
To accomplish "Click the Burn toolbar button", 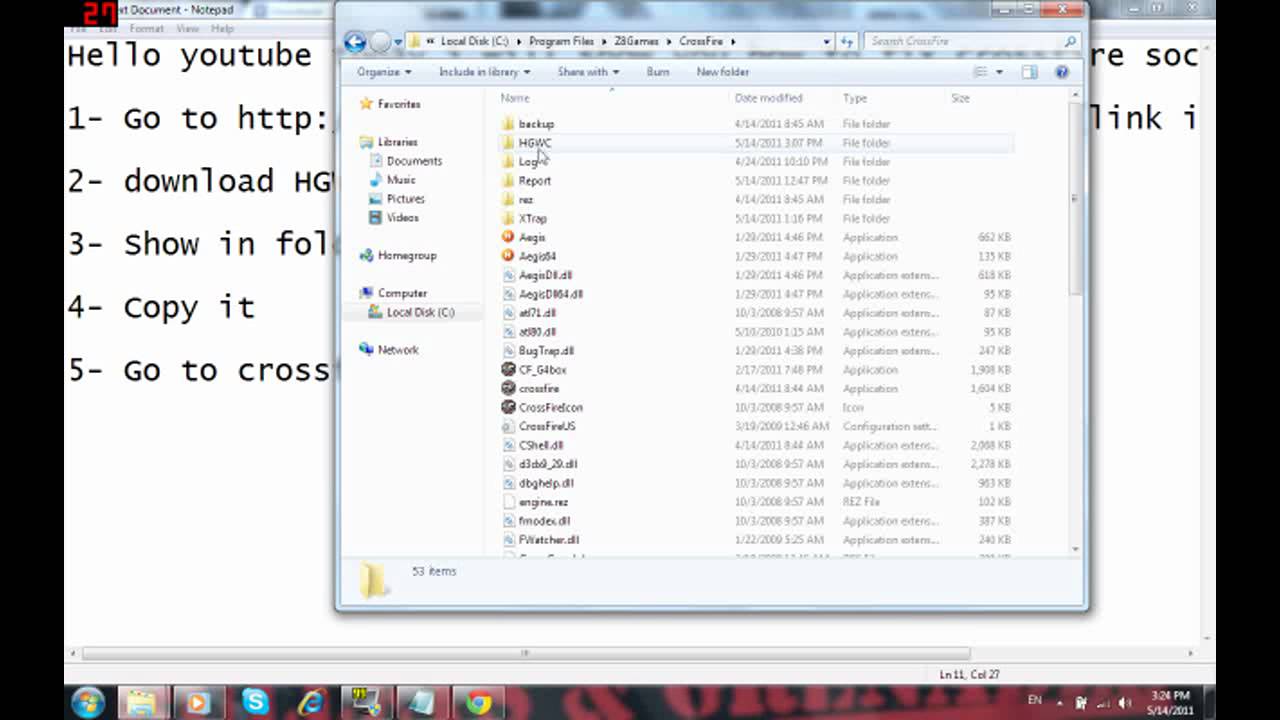I will pyautogui.click(x=658, y=72).
